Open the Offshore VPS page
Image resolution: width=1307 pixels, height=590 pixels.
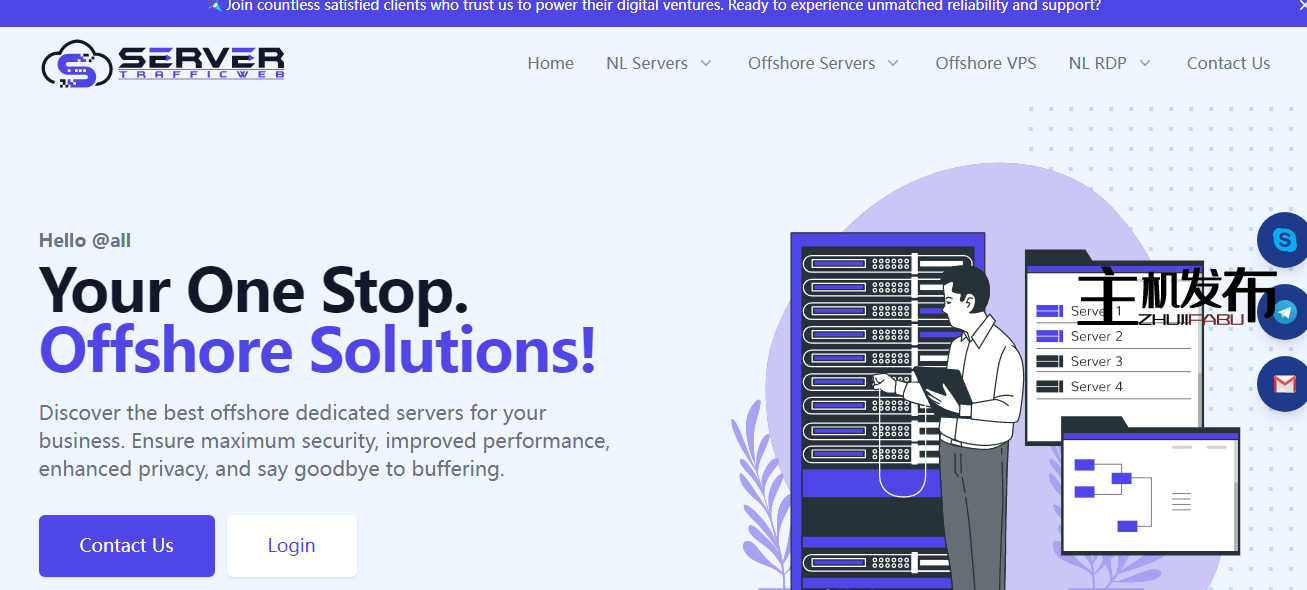pyautogui.click(x=986, y=62)
